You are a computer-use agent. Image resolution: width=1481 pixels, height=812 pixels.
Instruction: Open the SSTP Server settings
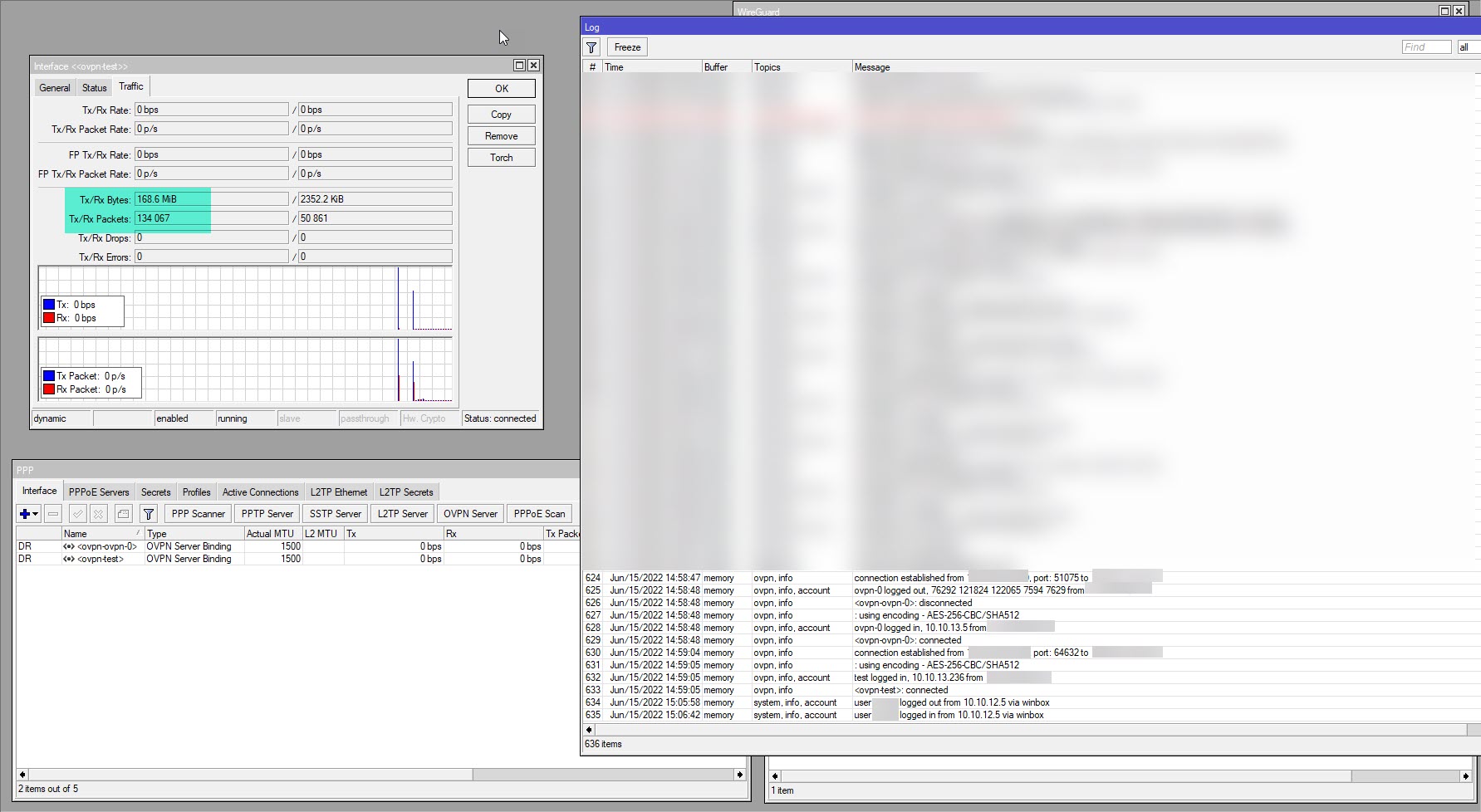click(336, 514)
